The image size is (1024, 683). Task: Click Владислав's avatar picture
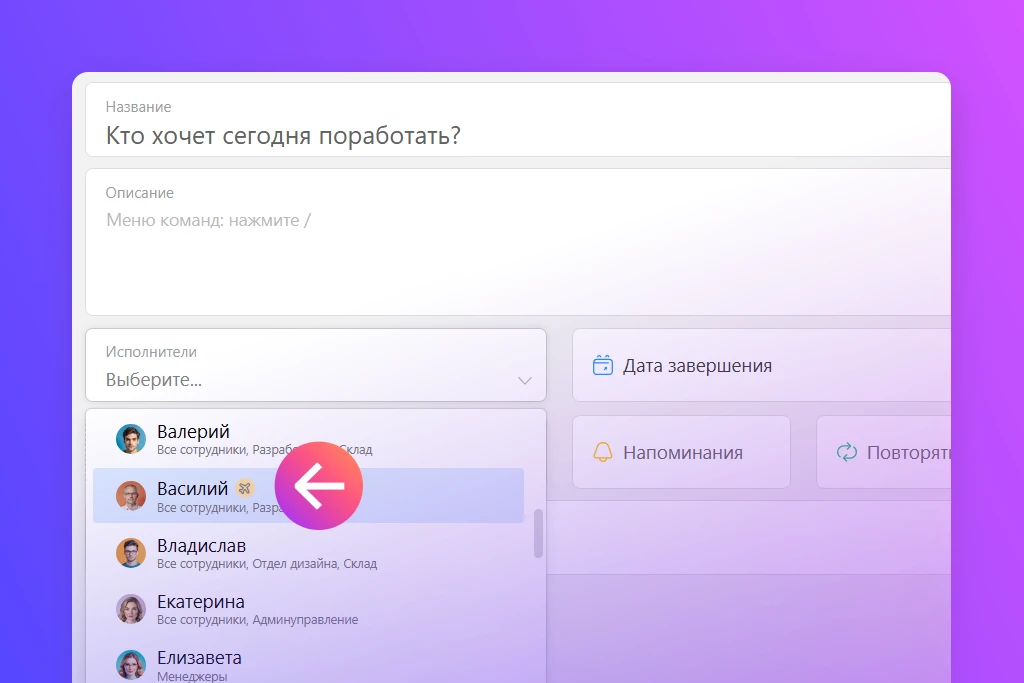click(x=131, y=553)
